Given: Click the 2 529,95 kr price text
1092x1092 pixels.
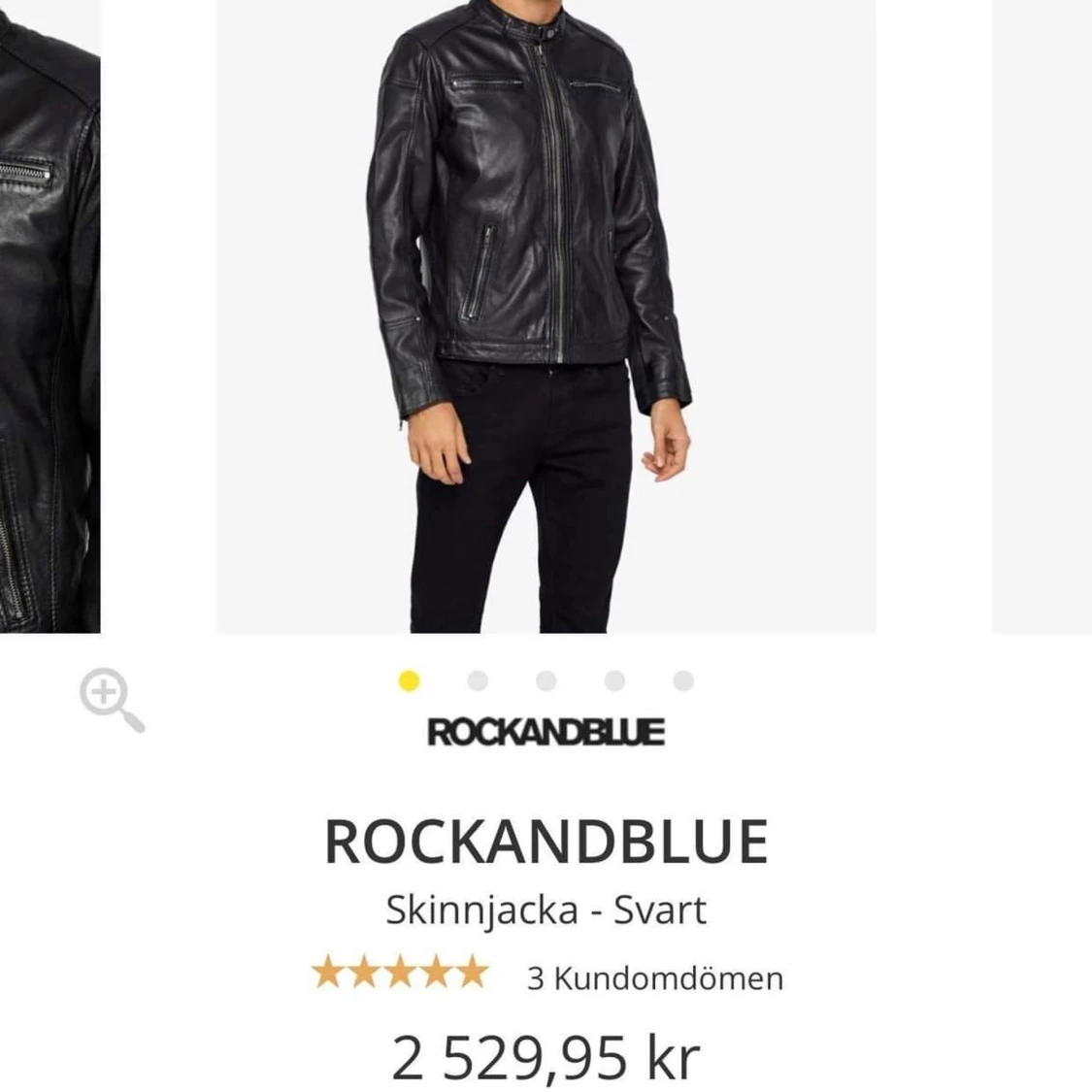Looking at the screenshot, I should (x=546, y=1056).
